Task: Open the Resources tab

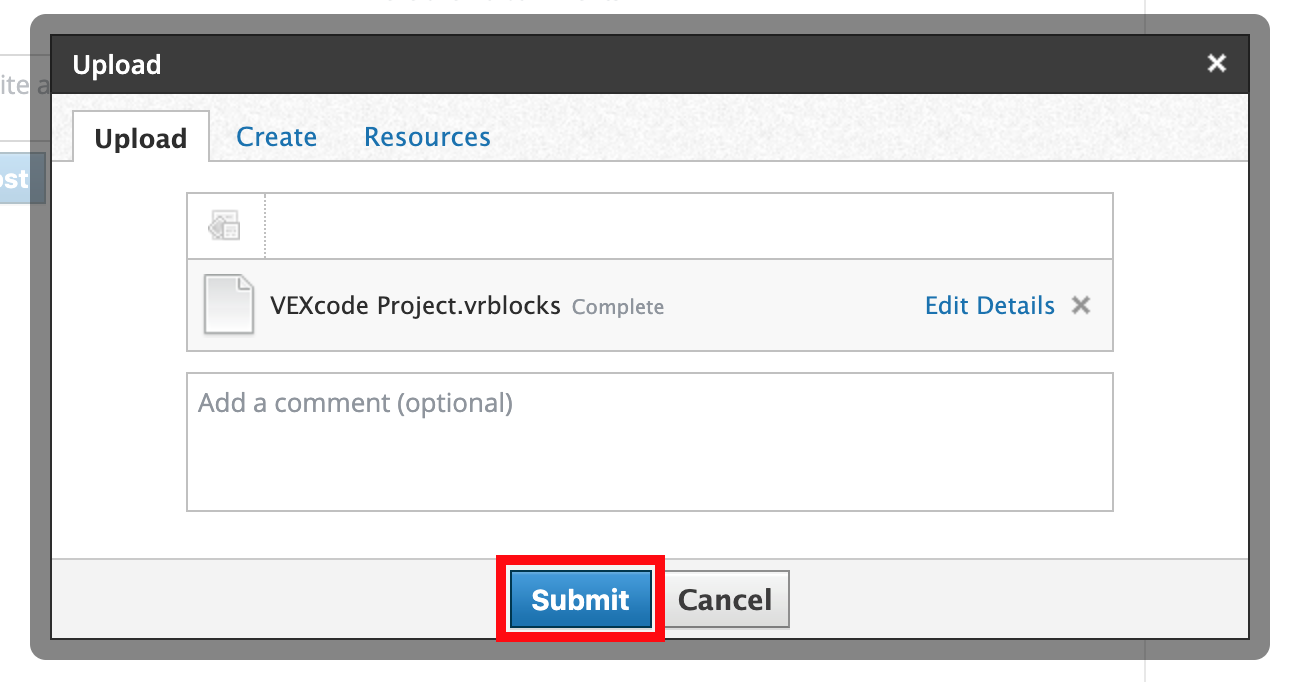Action: [427, 137]
